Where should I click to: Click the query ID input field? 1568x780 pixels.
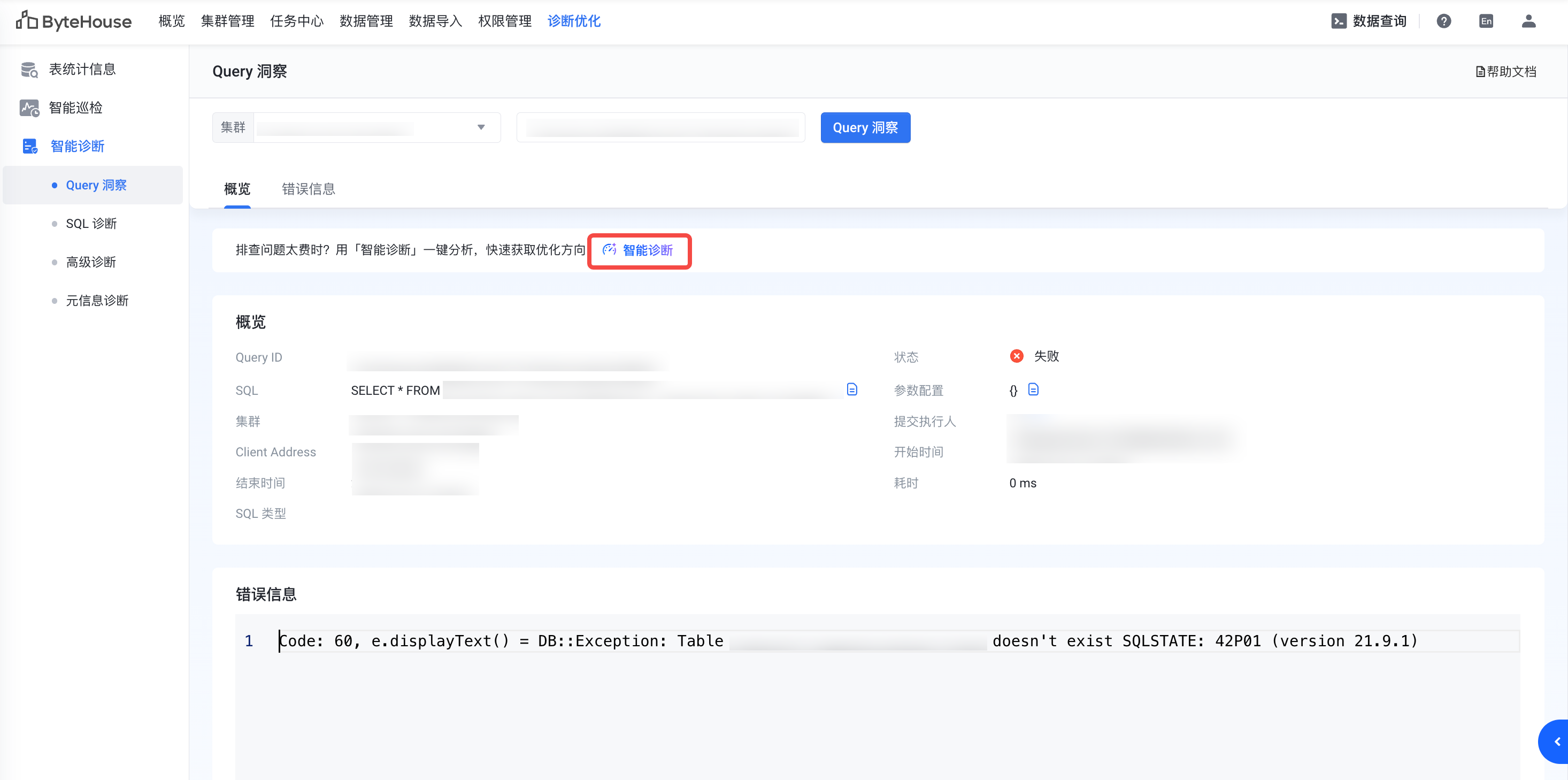click(660, 127)
